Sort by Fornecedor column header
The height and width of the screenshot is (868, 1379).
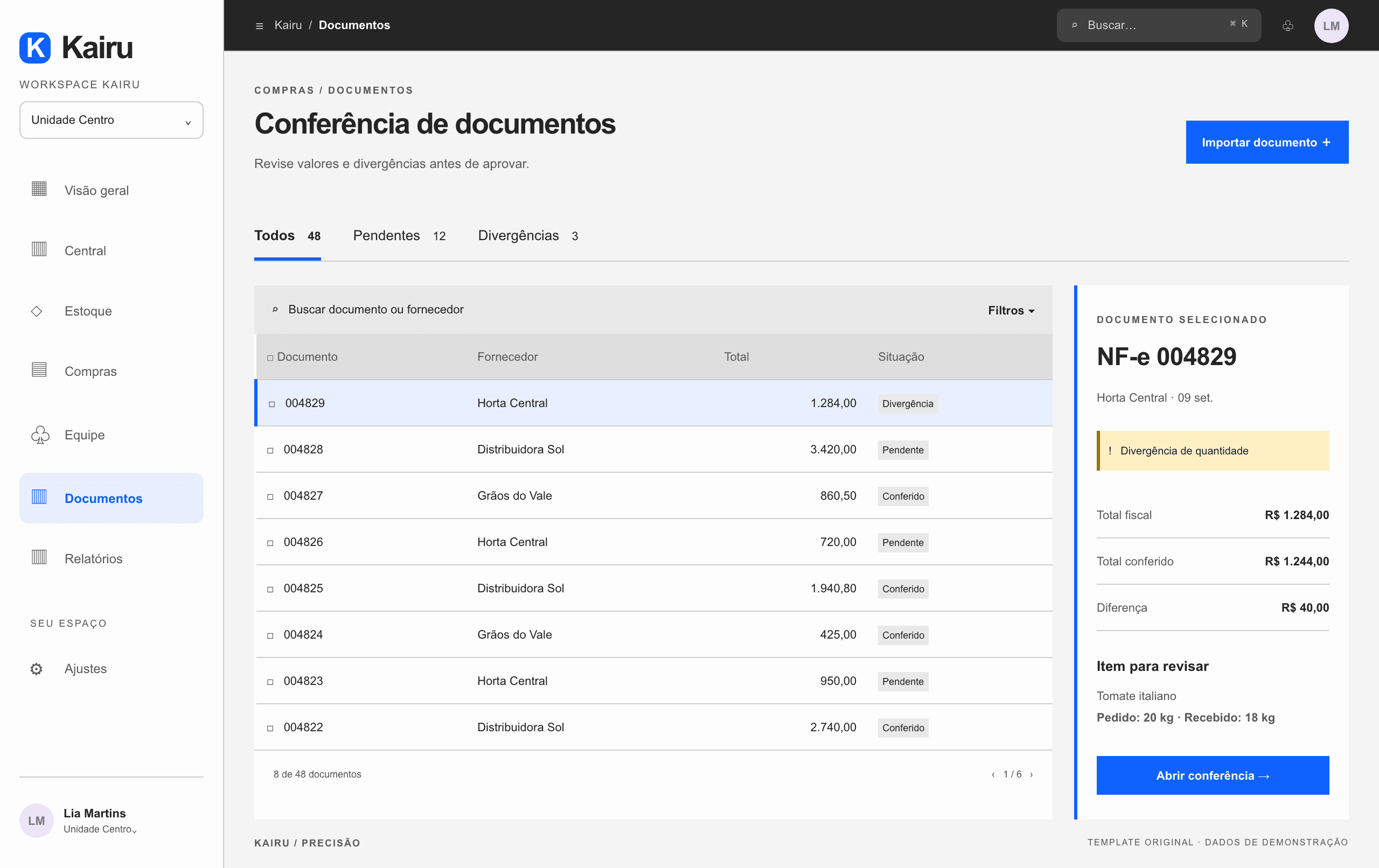pos(507,356)
